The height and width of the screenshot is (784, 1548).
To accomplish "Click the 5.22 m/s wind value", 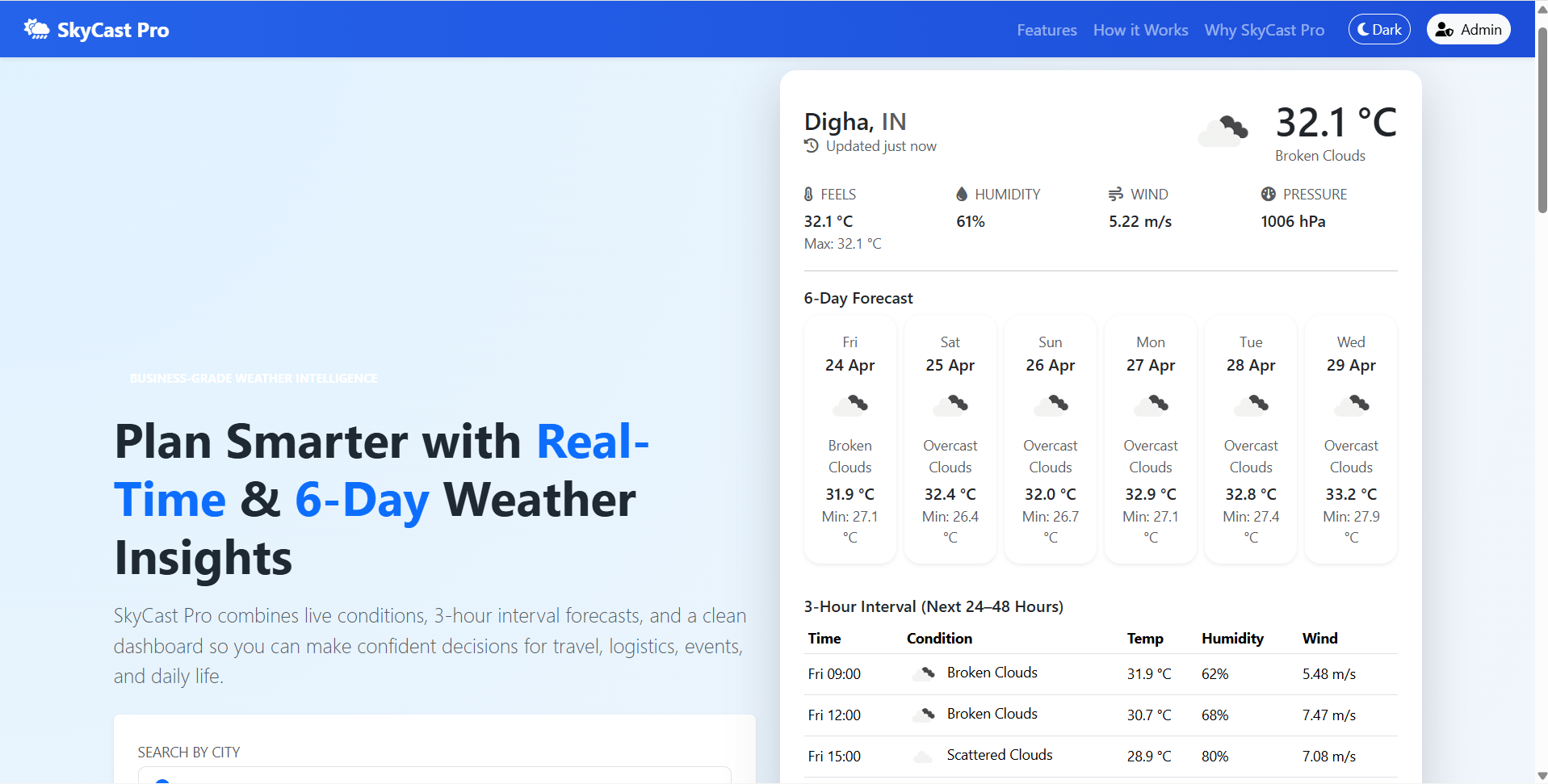I will 1140,221.
